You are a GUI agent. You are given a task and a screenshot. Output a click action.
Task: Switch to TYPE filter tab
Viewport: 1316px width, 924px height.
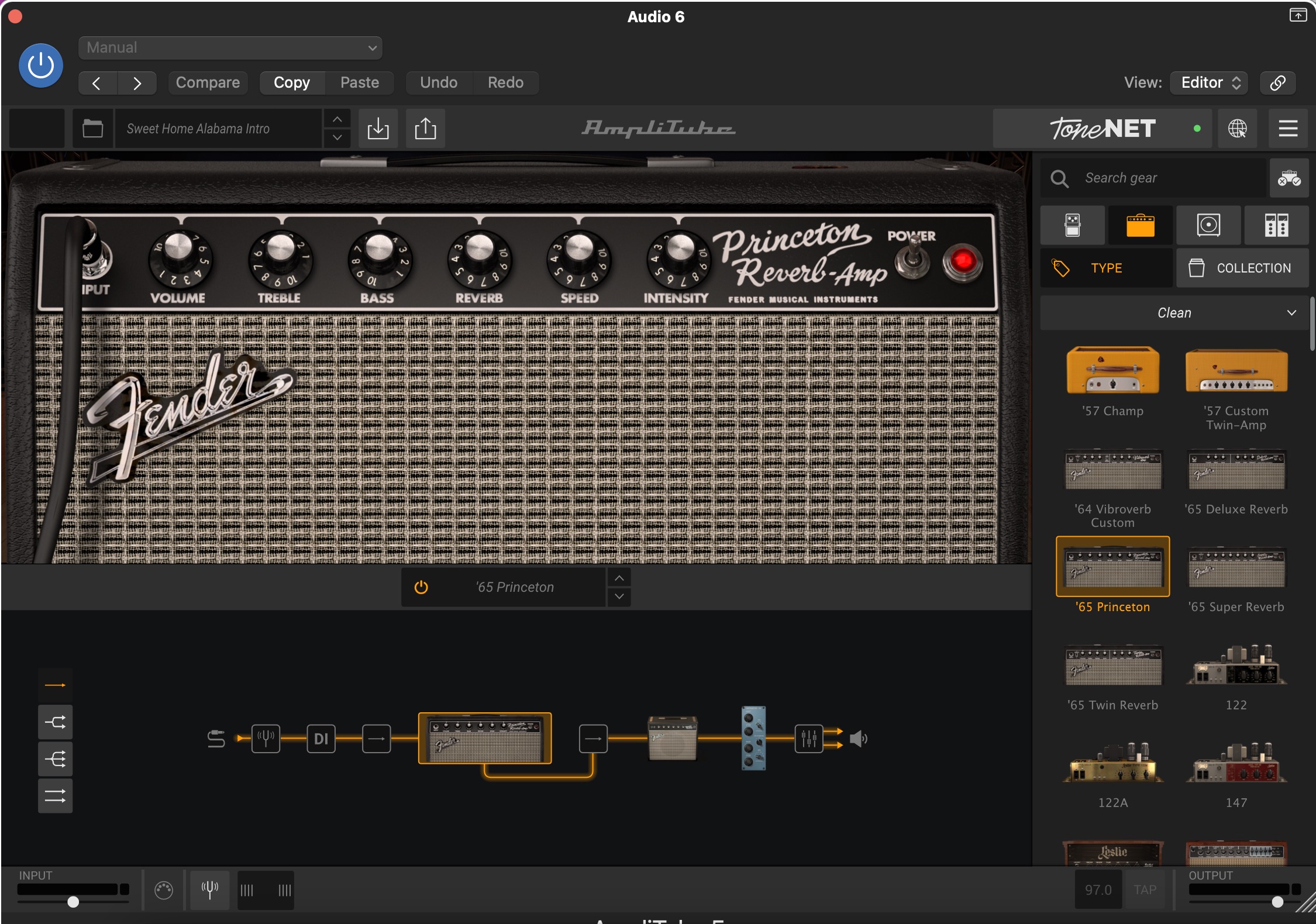point(1107,268)
